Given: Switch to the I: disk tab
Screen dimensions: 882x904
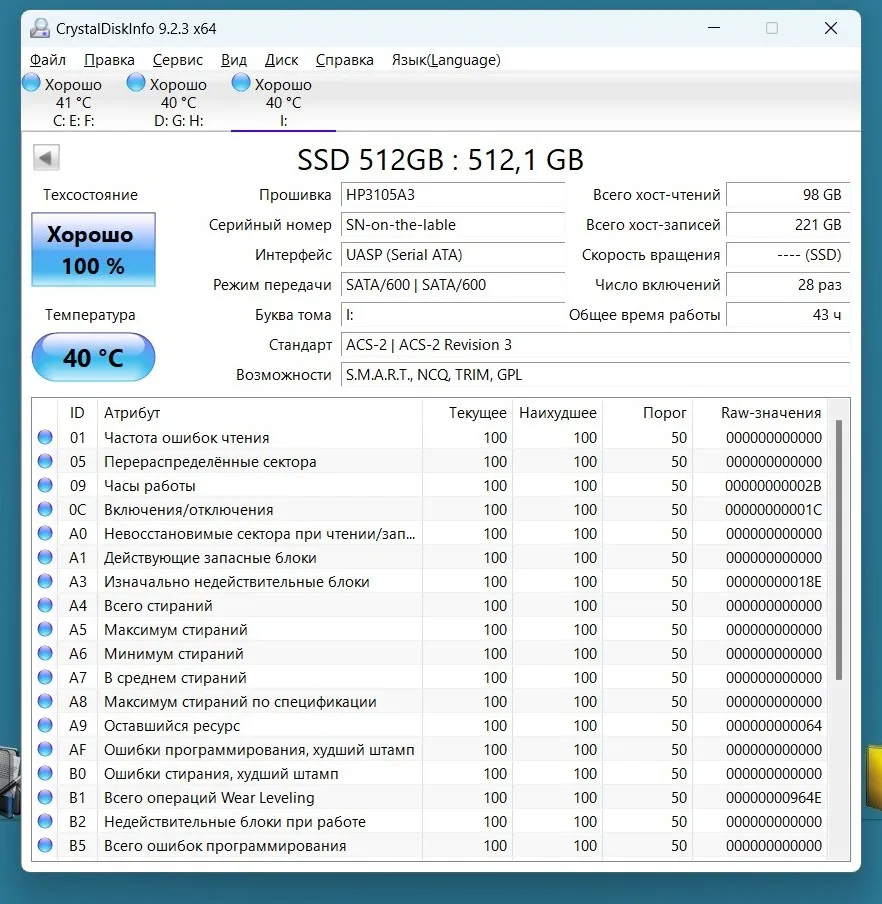Looking at the screenshot, I should click(283, 102).
